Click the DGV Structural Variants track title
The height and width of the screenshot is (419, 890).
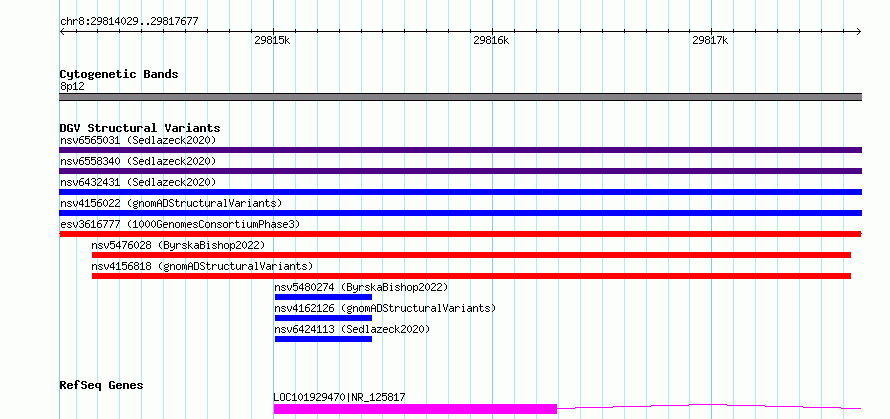pyautogui.click(x=140, y=128)
